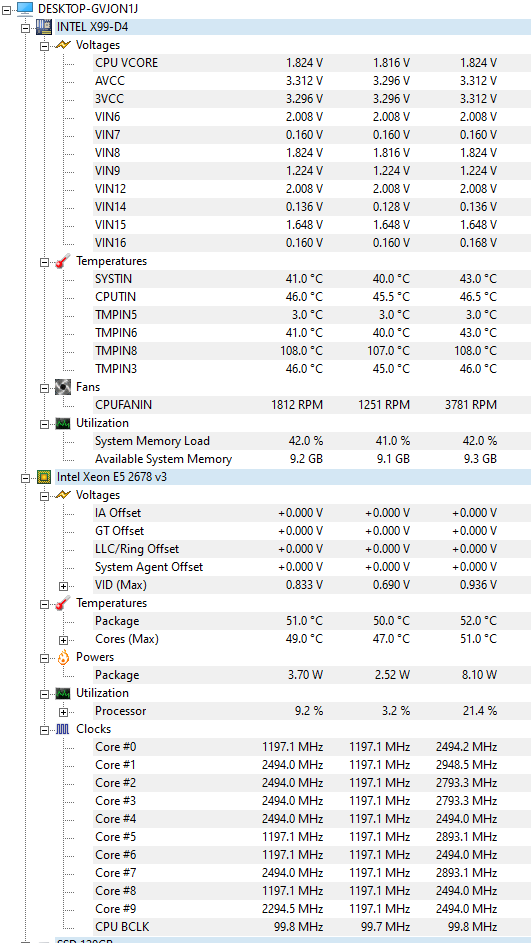The image size is (531, 943).
Task: Select the GT Offset row label
Action: coord(119,532)
